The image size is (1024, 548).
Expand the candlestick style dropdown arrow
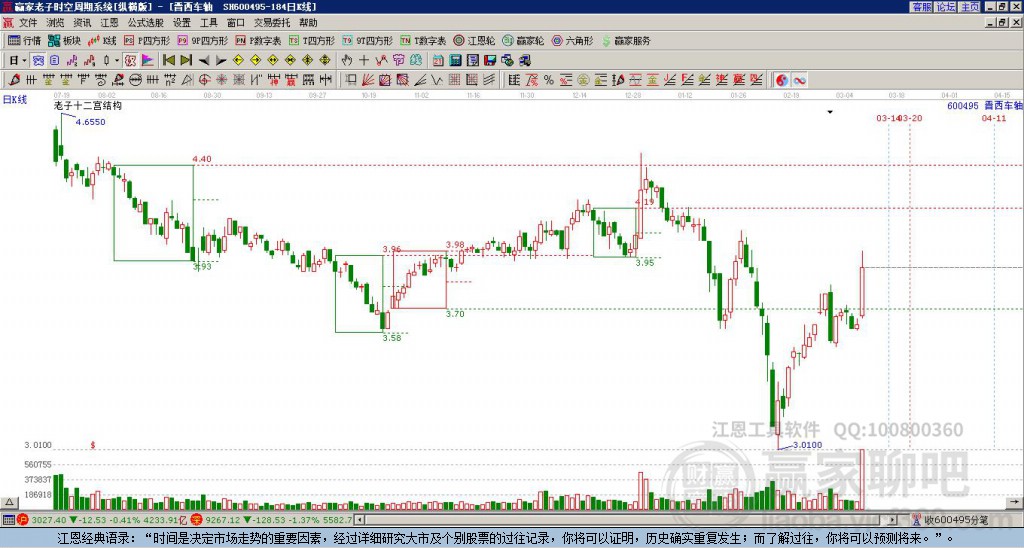point(117,61)
